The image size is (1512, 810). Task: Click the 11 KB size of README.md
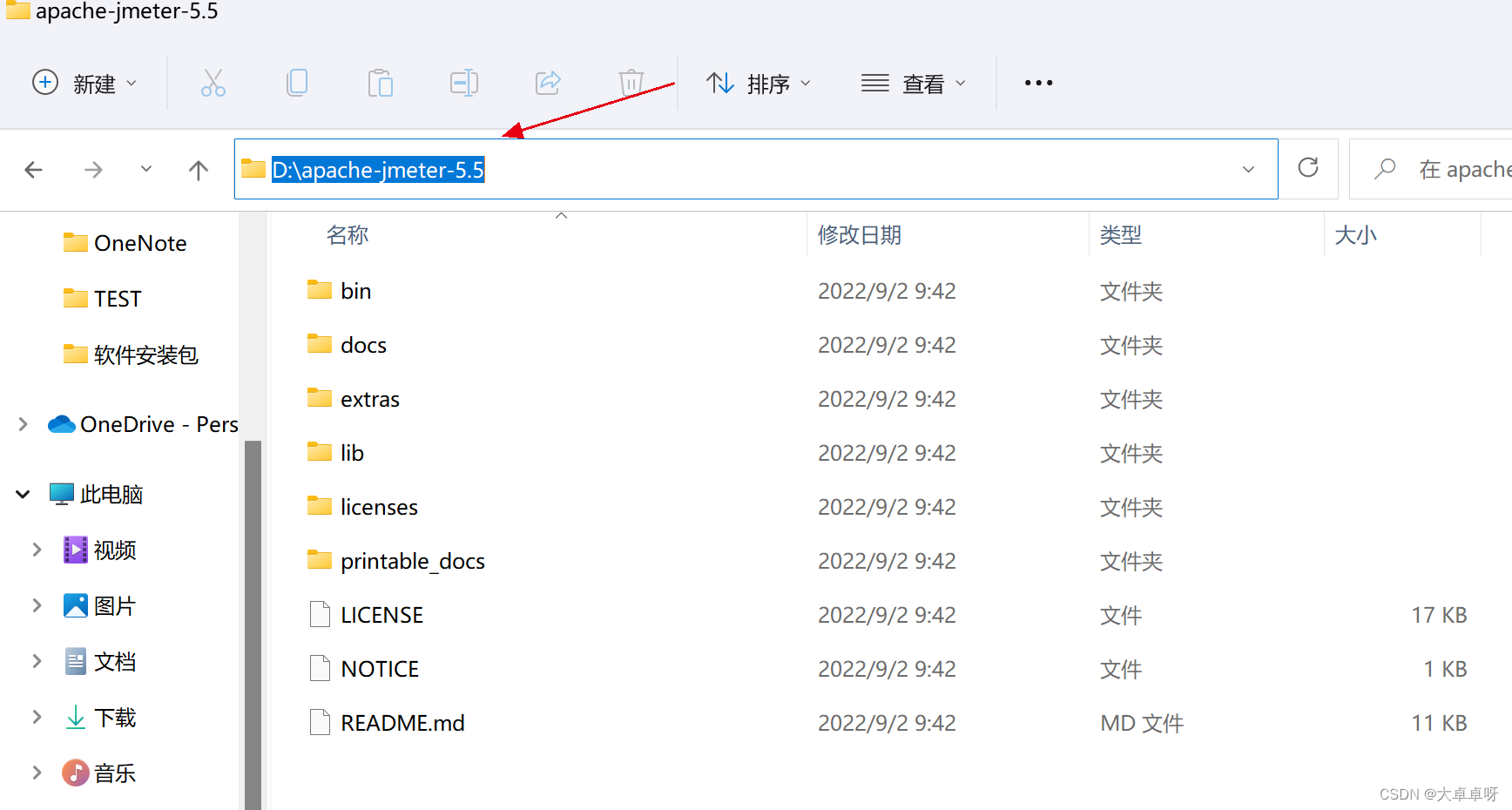[x=1439, y=723]
